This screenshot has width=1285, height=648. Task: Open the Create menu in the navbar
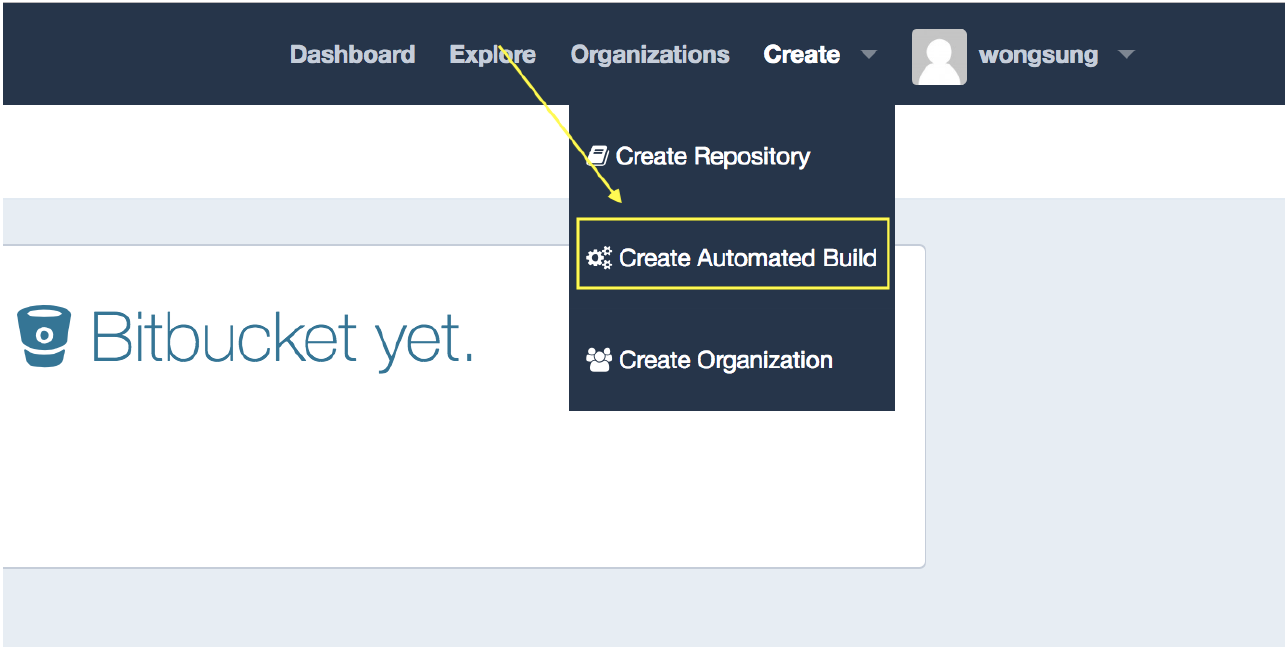tap(801, 54)
